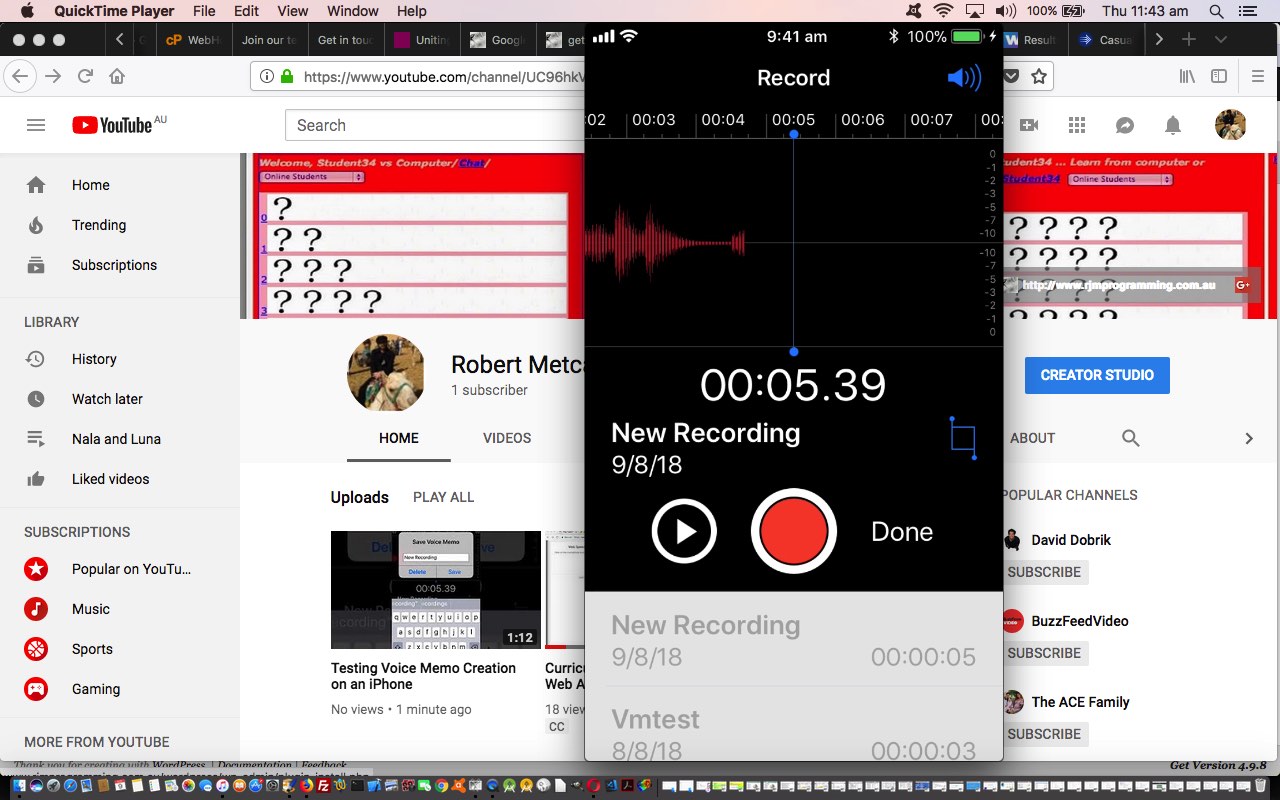Open the YouTube apps grid icon
The image size is (1280, 800).
click(1077, 124)
